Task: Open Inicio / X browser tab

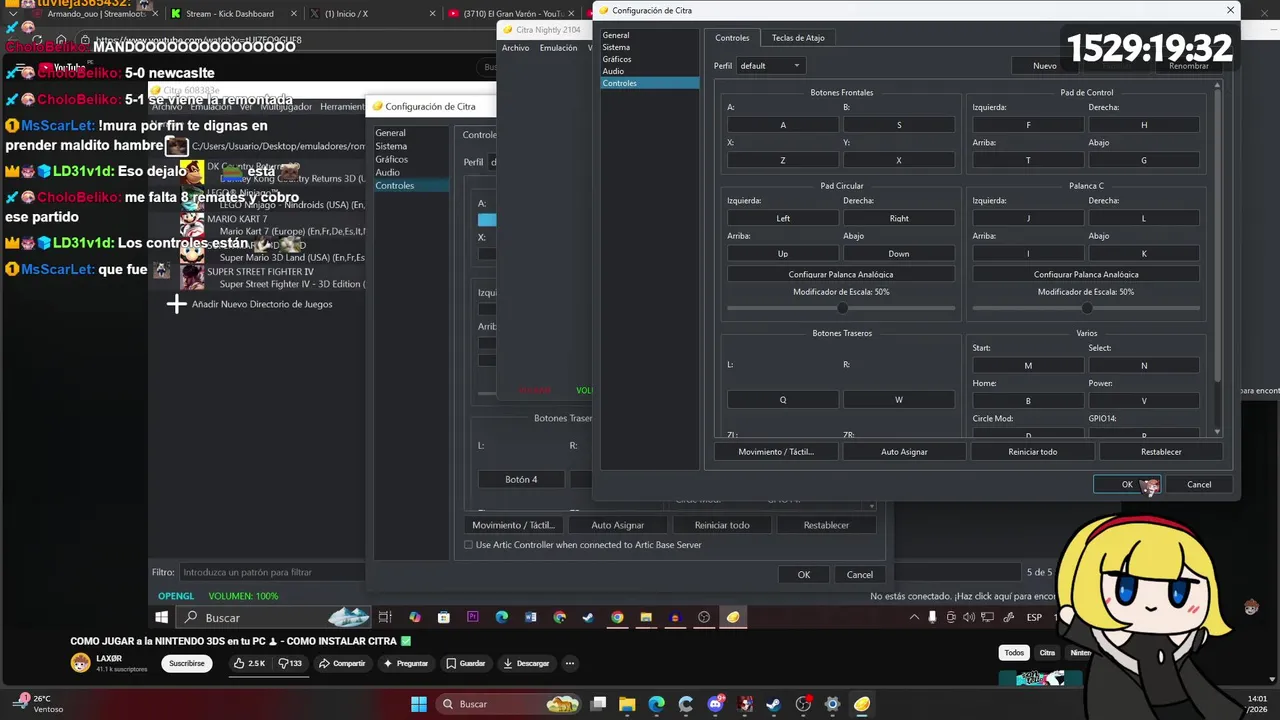Action: pyautogui.click(x=347, y=14)
